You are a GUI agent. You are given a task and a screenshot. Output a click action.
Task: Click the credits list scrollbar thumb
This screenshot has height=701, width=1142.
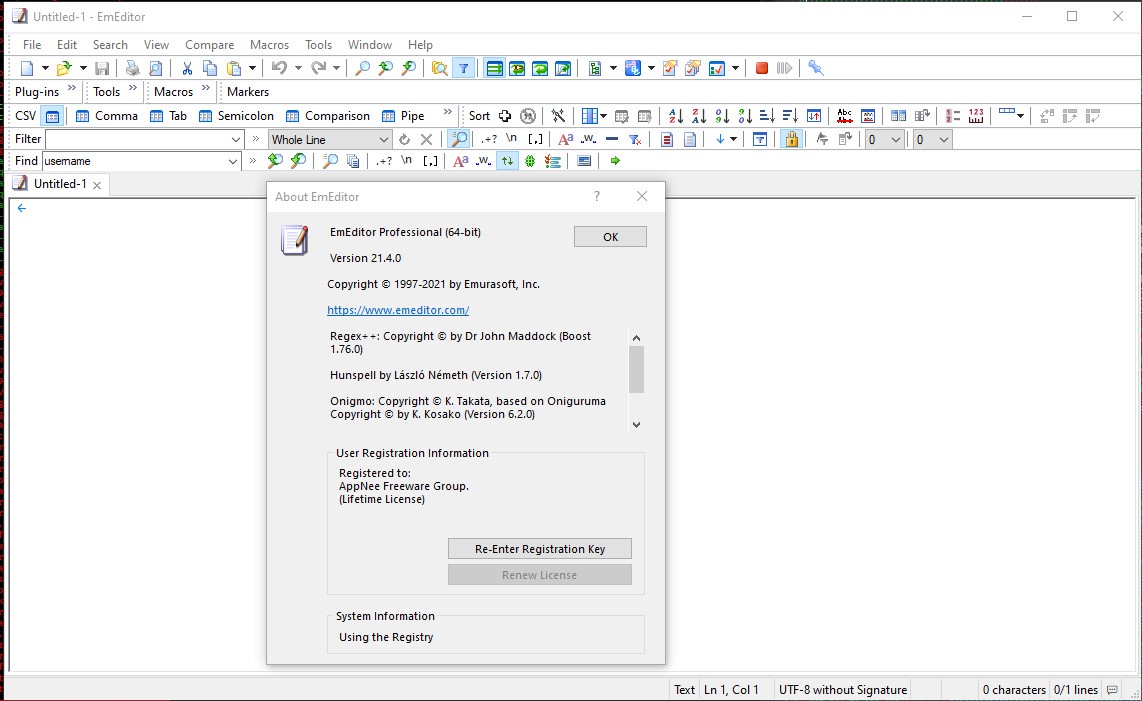point(637,369)
